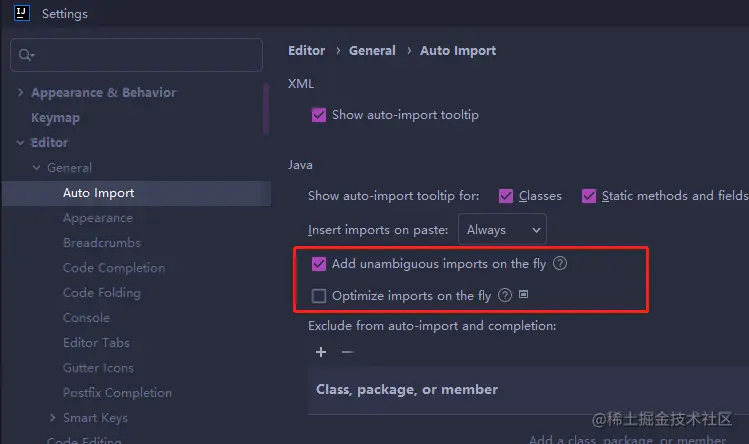Click the help icon beside Add unambiguous imports
749x444 pixels.
pos(560,264)
